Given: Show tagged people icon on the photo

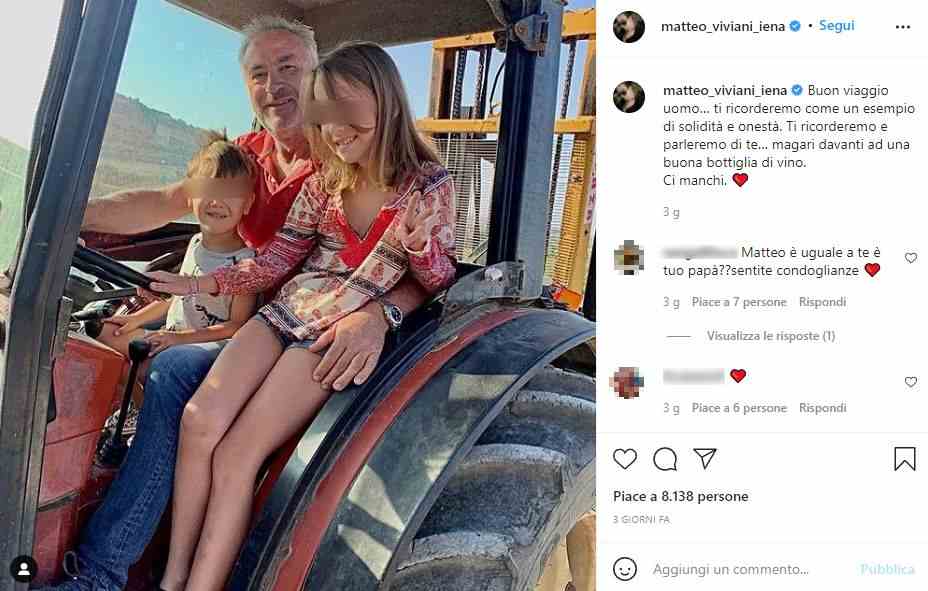Looking at the screenshot, I should pos(24,569).
